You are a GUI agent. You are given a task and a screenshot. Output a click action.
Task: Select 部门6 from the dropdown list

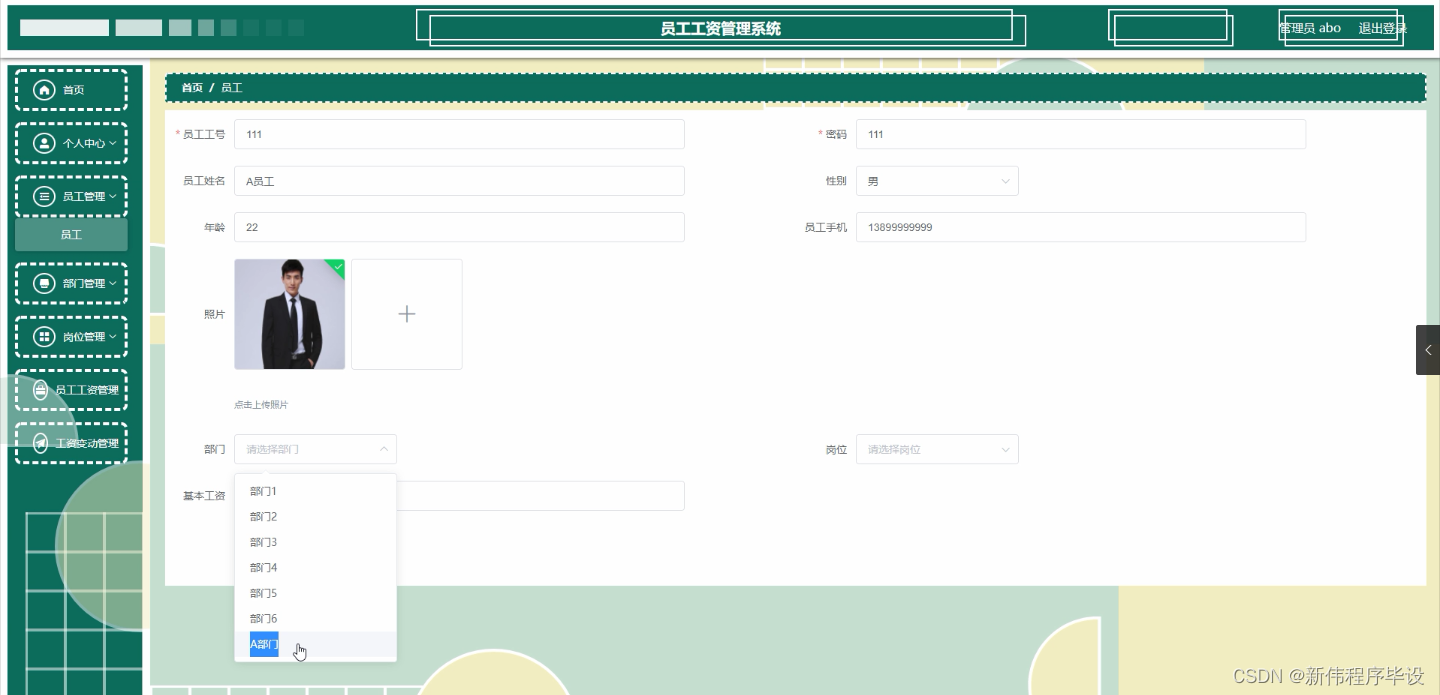(x=315, y=619)
